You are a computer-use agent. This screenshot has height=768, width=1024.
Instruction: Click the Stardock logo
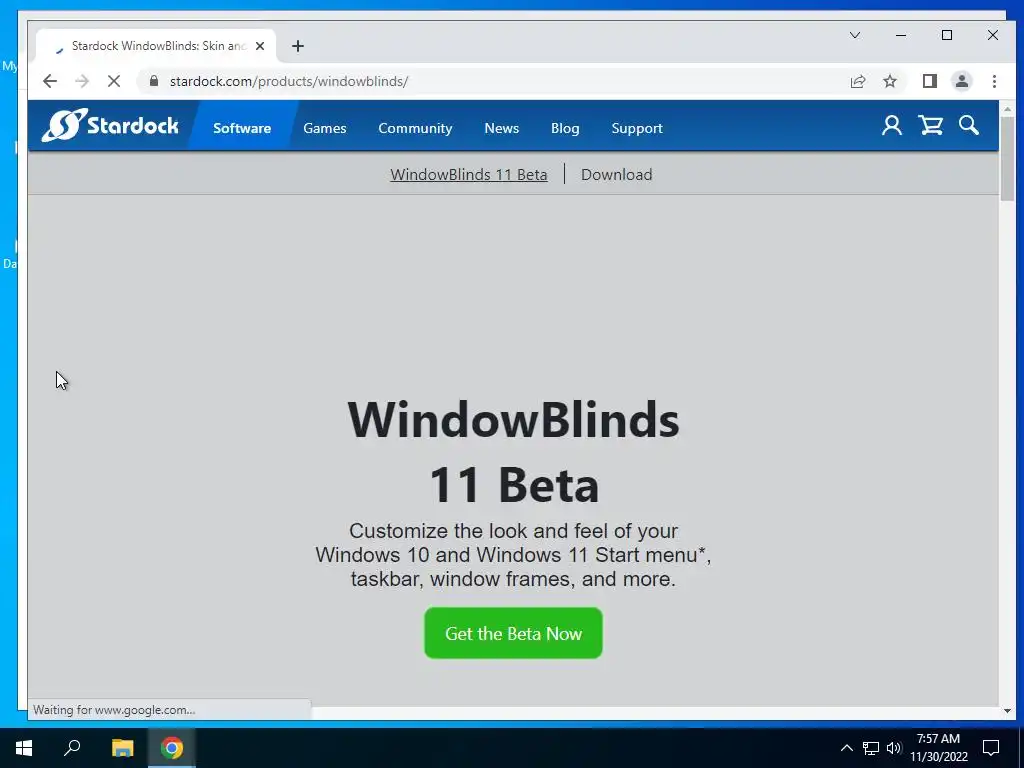coord(110,125)
